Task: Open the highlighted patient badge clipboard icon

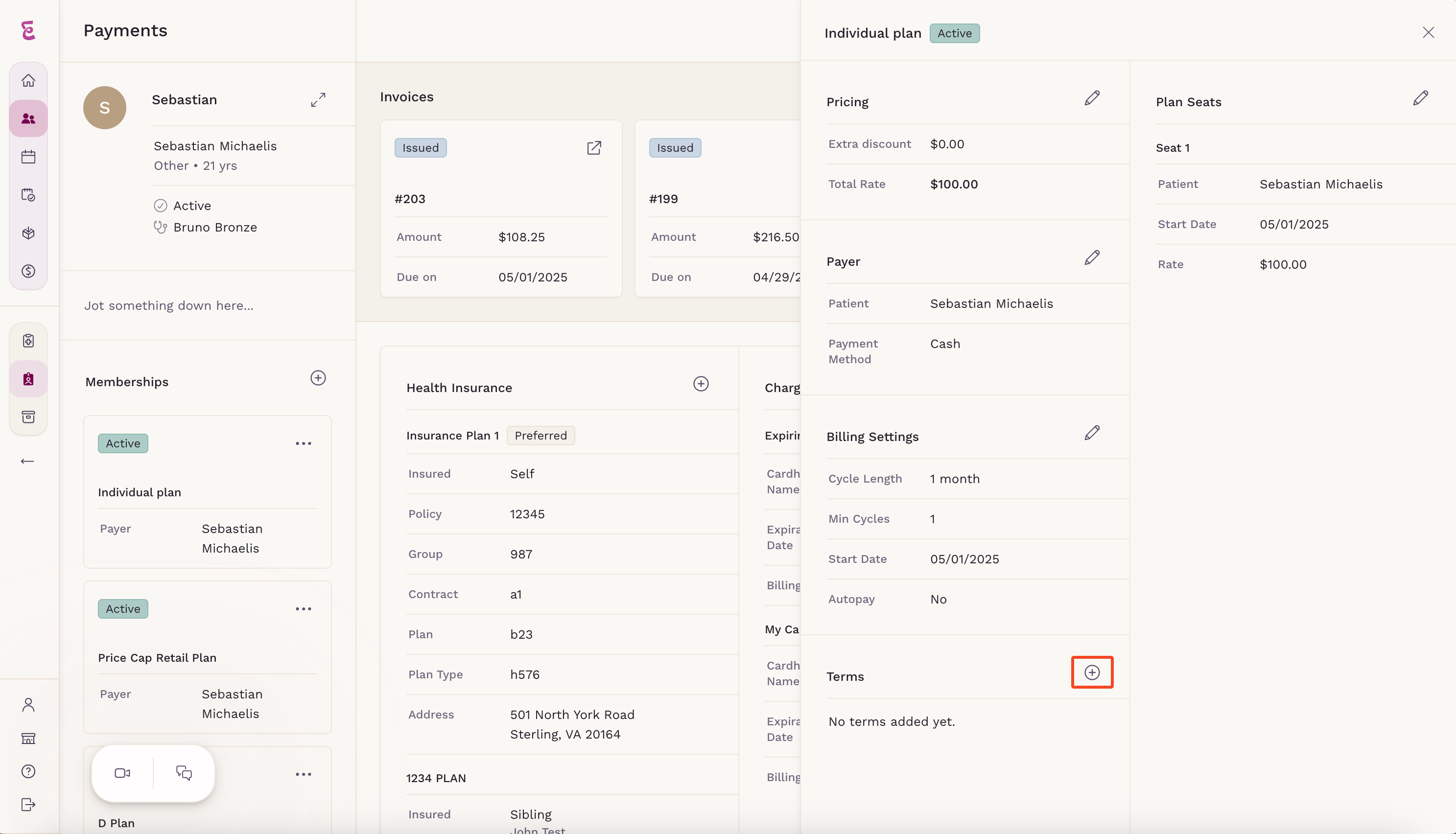Action: pos(28,379)
